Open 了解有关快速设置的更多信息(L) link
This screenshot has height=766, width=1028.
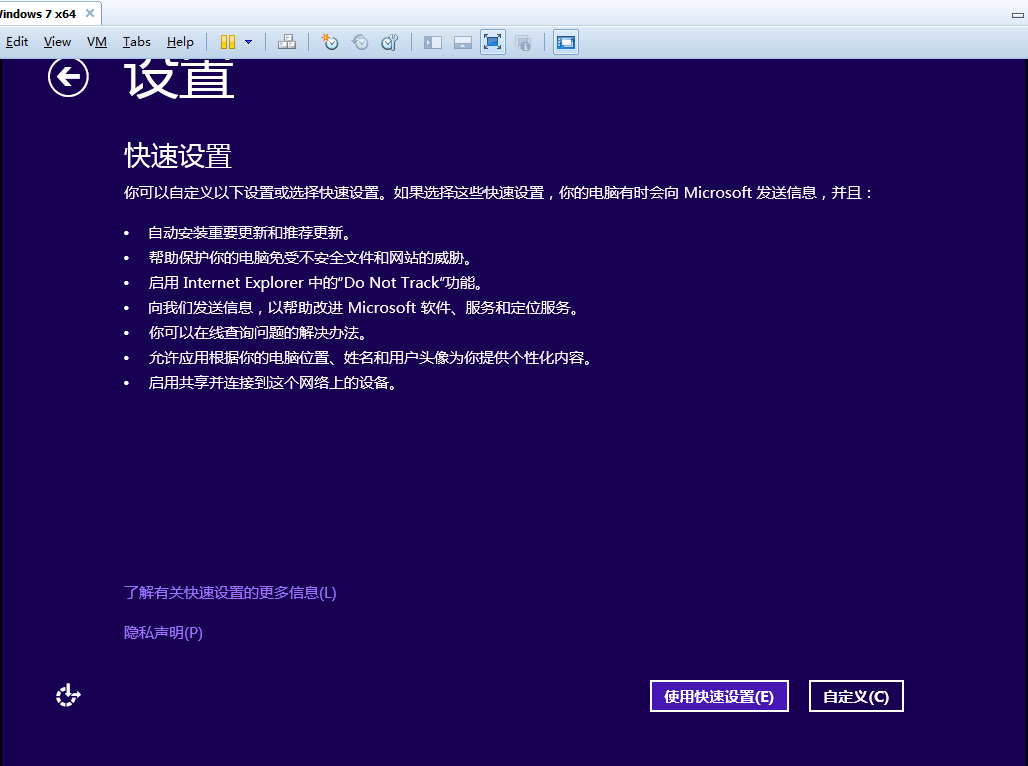coord(230,593)
